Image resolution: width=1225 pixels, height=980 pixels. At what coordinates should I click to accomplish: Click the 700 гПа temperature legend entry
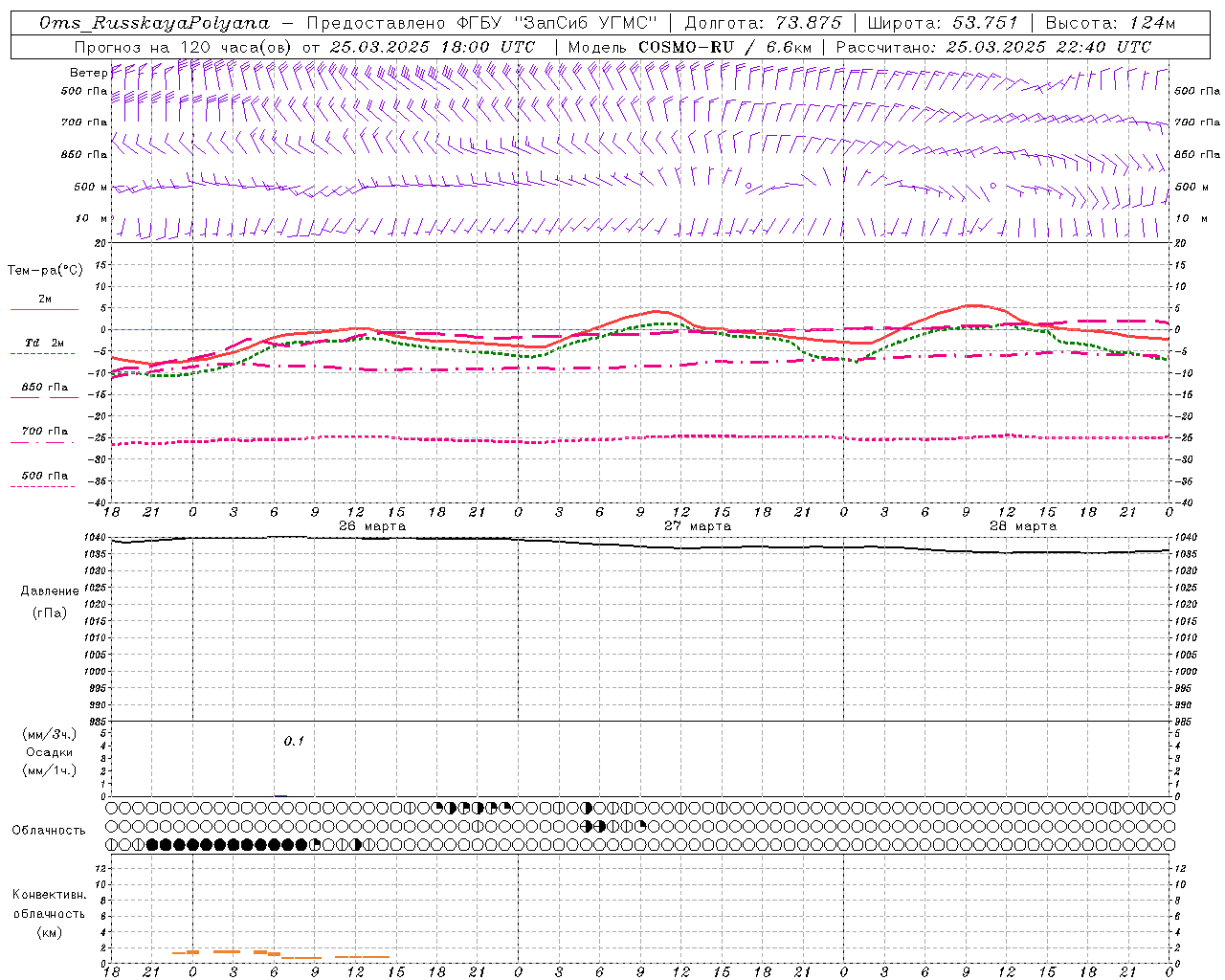44,432
